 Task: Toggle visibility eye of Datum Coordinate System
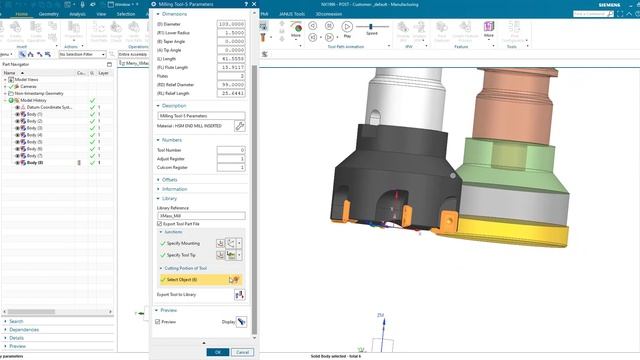(x=17, y=107)
